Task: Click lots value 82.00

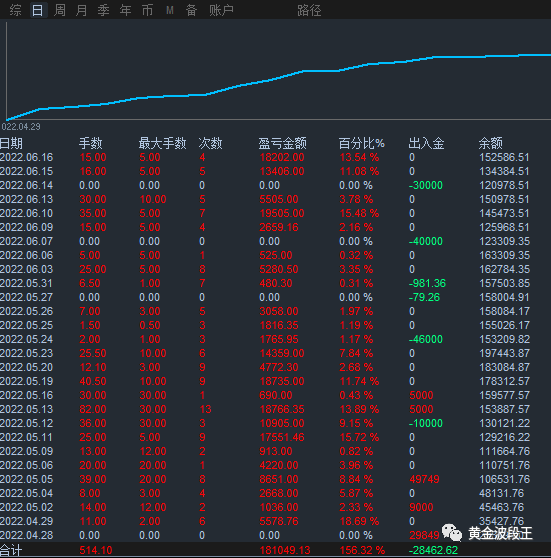Action: 93,409
